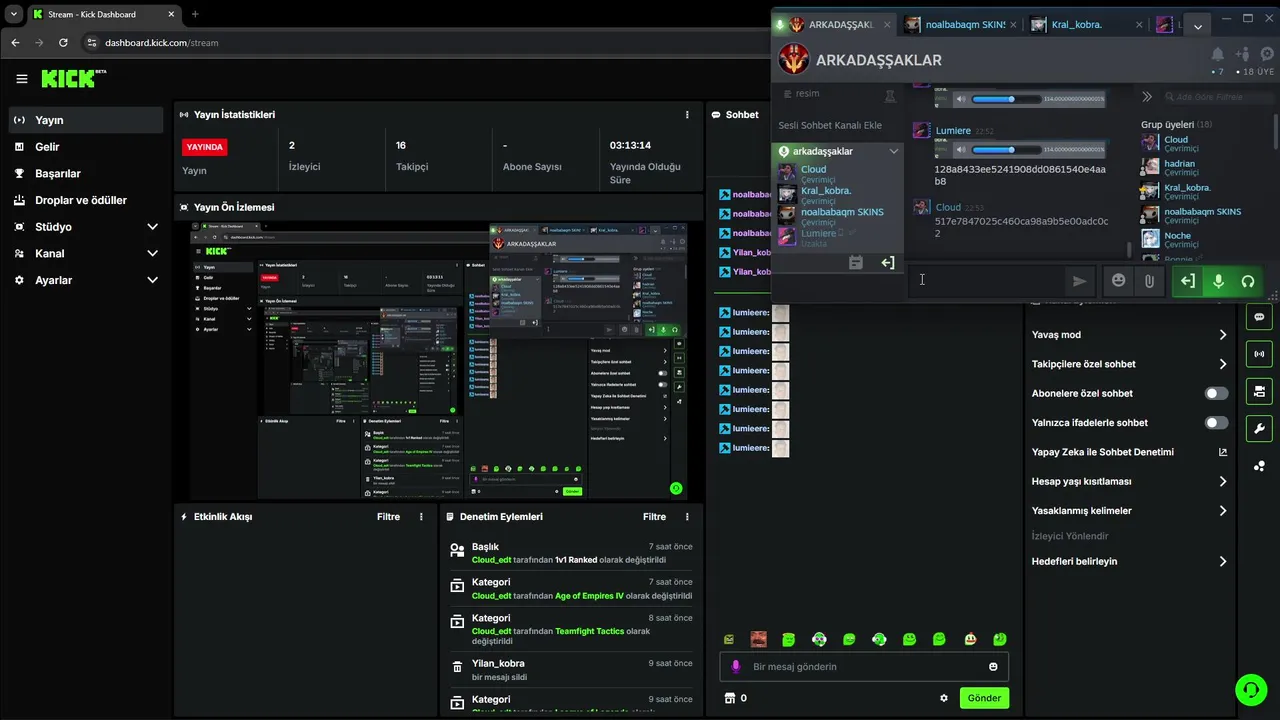The image size is (1280, 720).
Task: Open Hedefleri belirleyin settings
Action: (x=1129, y=562)
